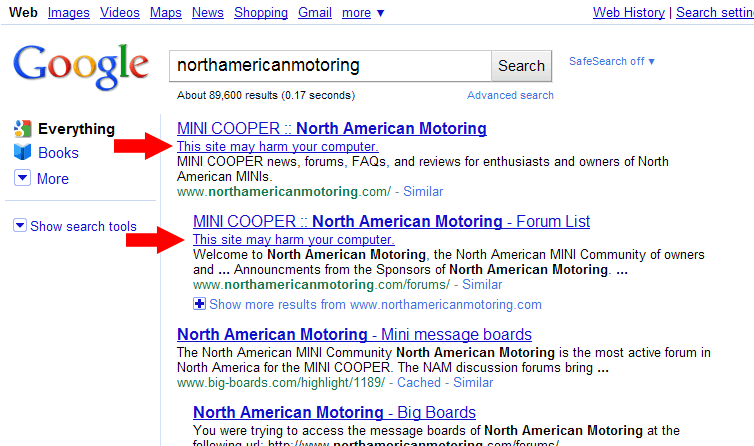754x446 pixels.
Task: Open the Videos tab
Action: pyautogui.click(x=120, y=13)
